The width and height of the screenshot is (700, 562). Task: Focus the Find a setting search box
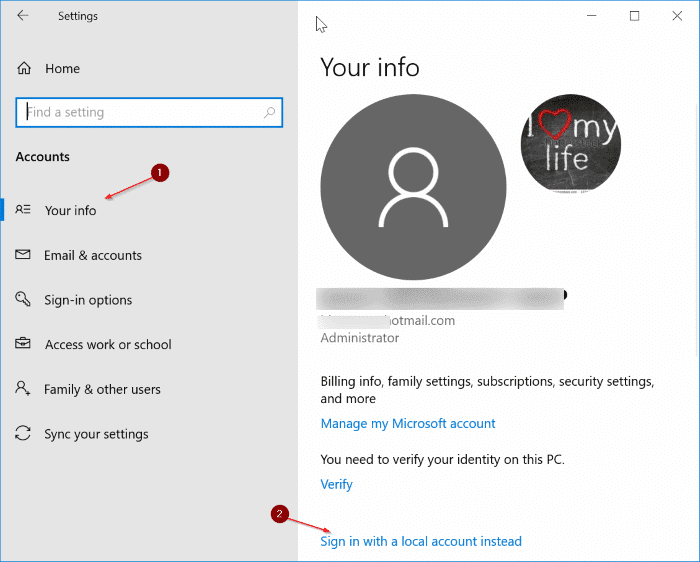(149, 112)
